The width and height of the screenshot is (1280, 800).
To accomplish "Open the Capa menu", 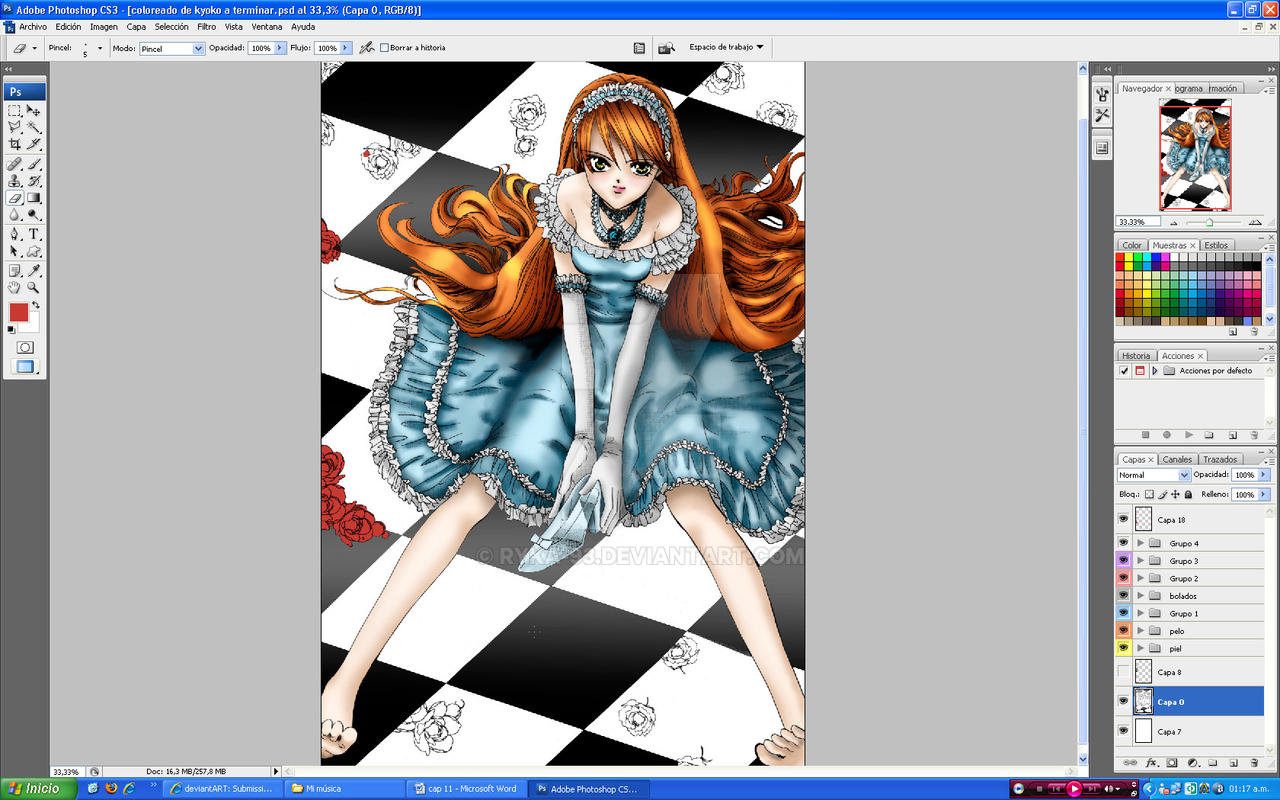I will (136, 27).
